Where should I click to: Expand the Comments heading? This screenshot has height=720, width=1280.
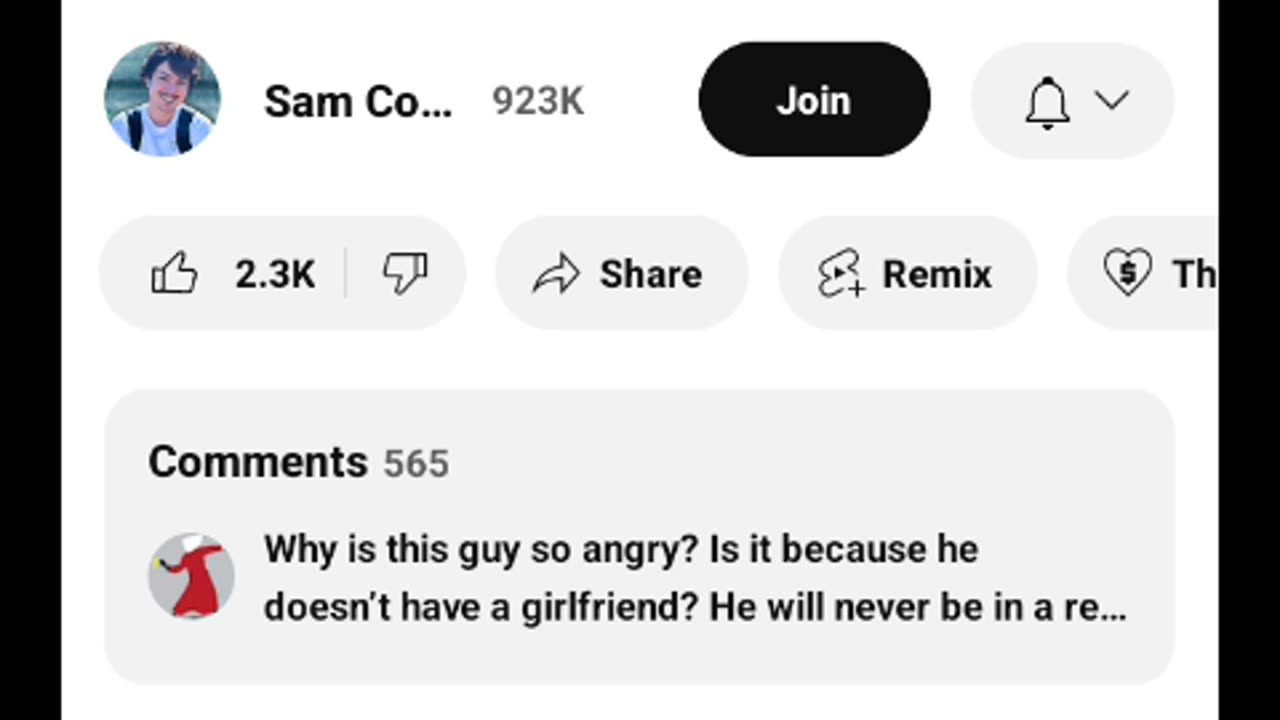coord(258,462)
